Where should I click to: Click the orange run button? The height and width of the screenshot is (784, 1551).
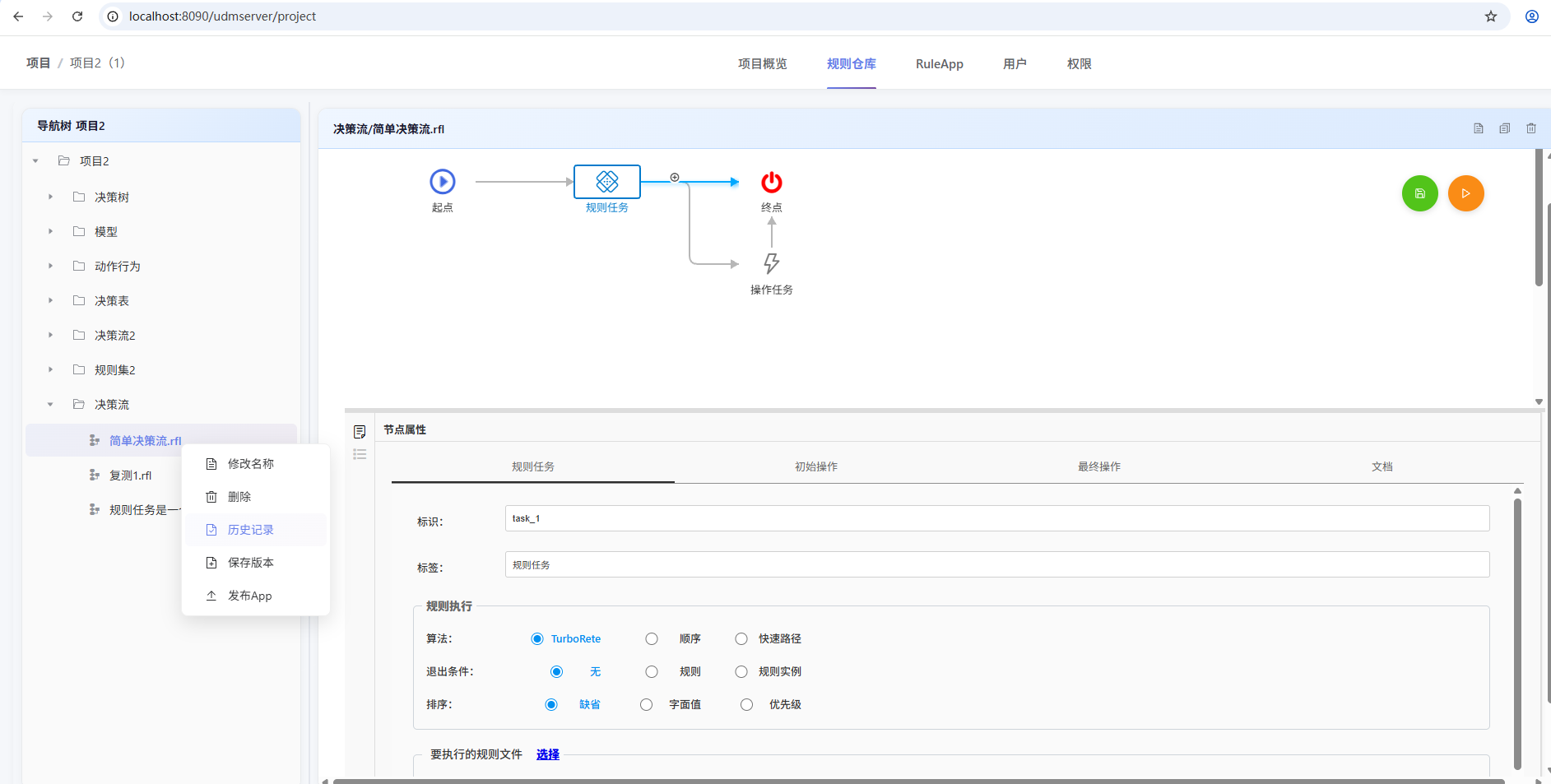click(1465, 193)
